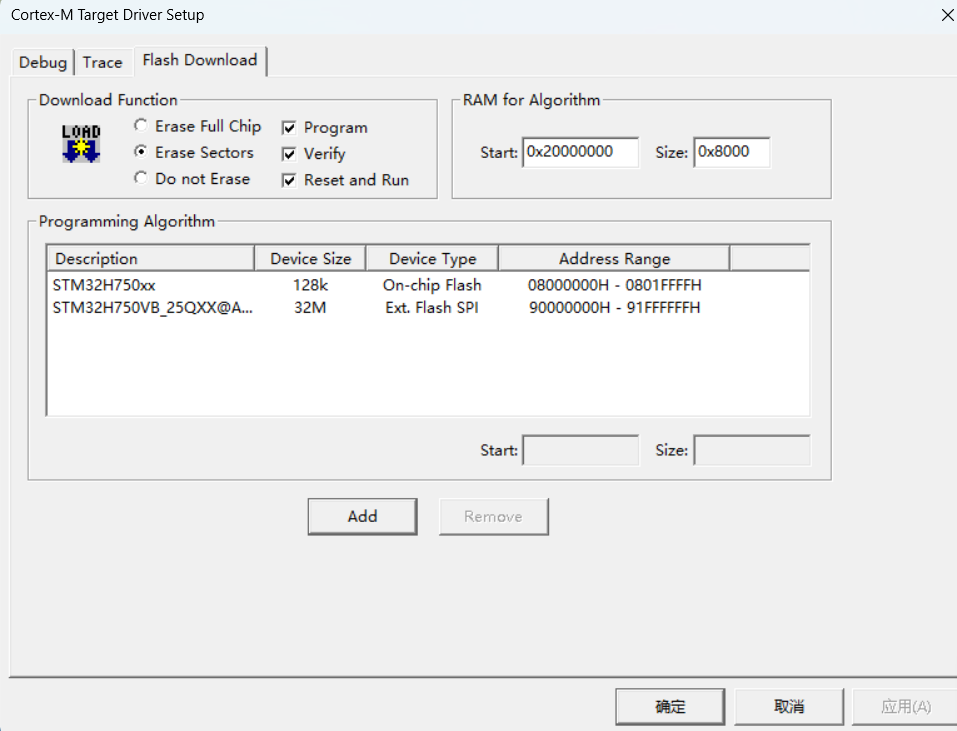This screenshot has width=957, height=731.
Task: Select the Flash Download tab
Action: 200,60
